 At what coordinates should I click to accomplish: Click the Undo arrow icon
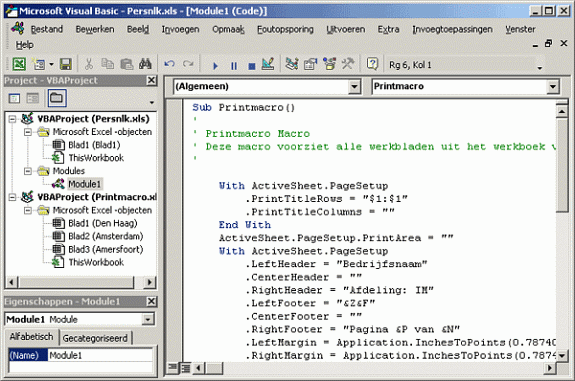[x=169, y=65]
